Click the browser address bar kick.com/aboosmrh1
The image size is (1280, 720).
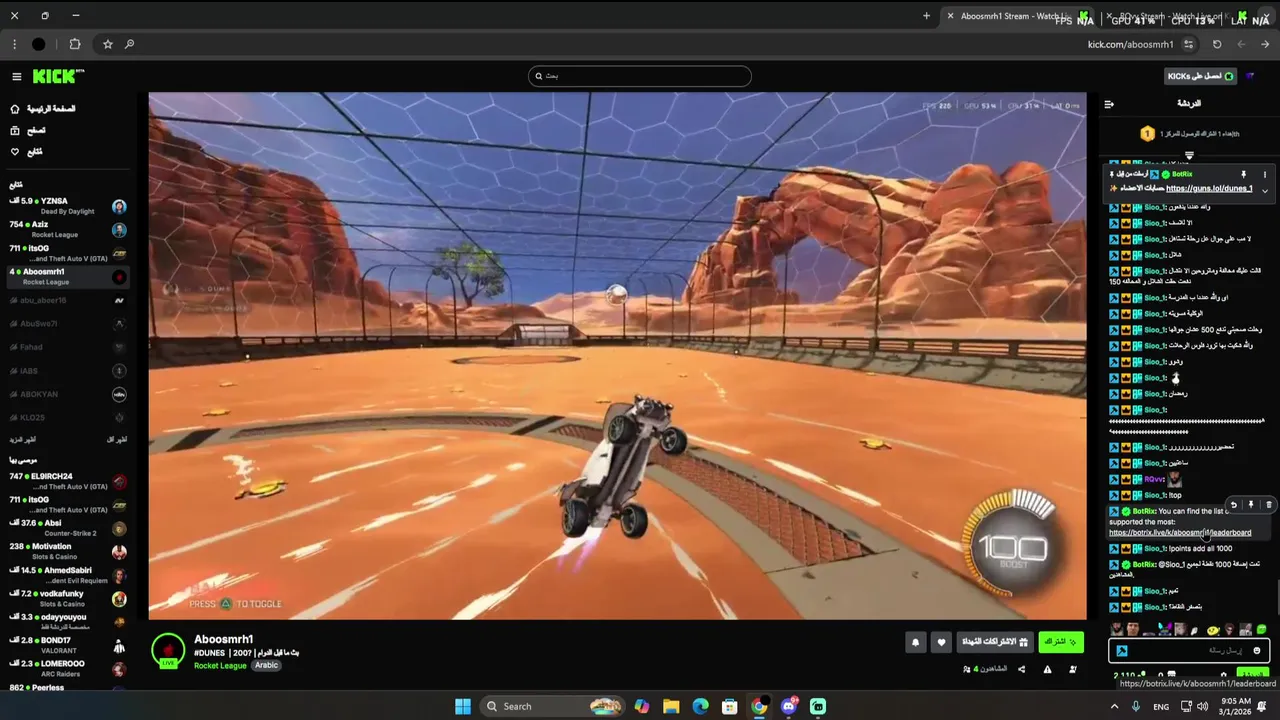(1130, 44)
